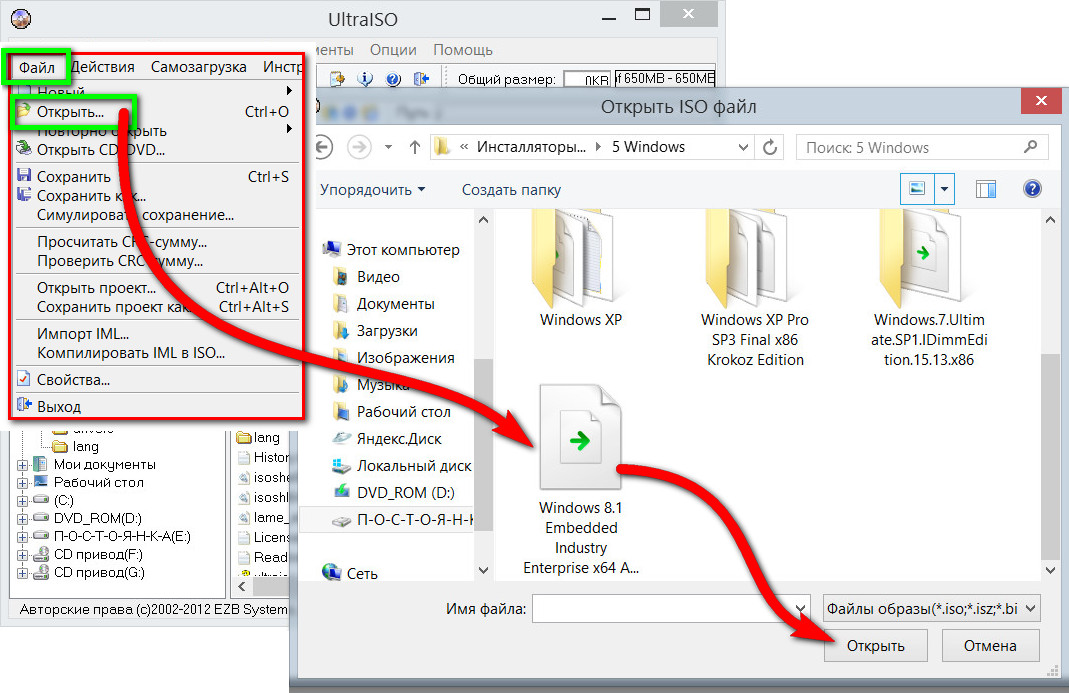Expand the address bar history dropdown

[743, 147]
